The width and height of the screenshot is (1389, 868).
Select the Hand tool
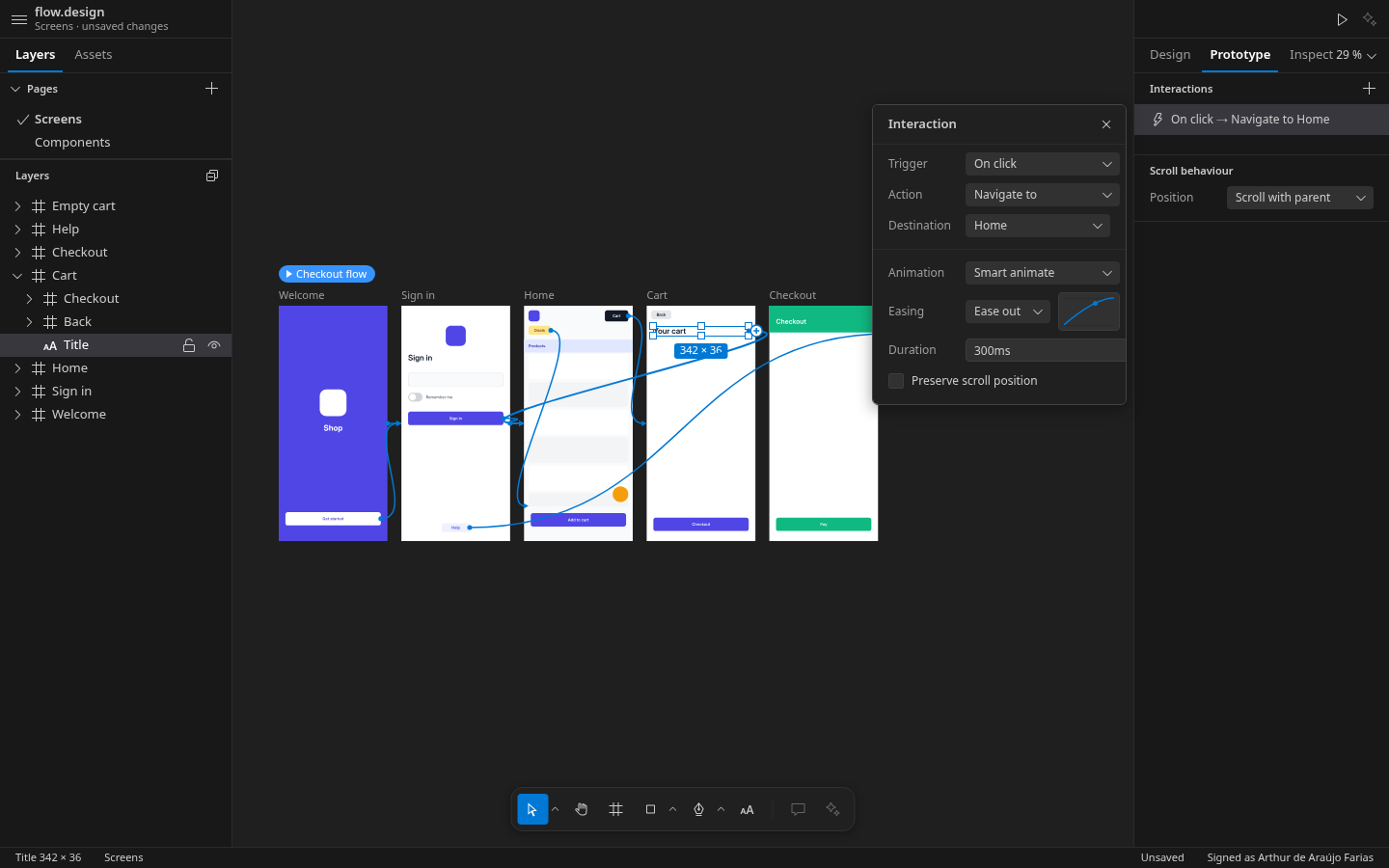pyautogui.click(x=582, y=809)
